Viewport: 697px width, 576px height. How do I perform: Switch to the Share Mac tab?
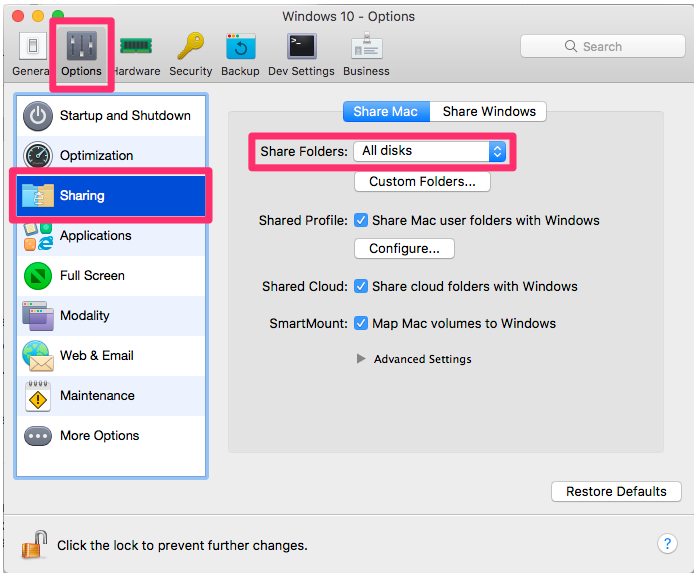386,111
